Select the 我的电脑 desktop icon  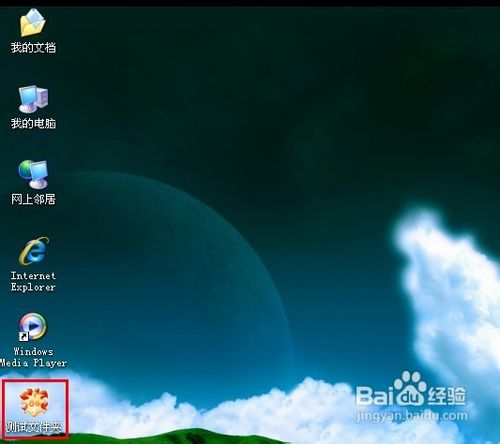coord(33,99)
